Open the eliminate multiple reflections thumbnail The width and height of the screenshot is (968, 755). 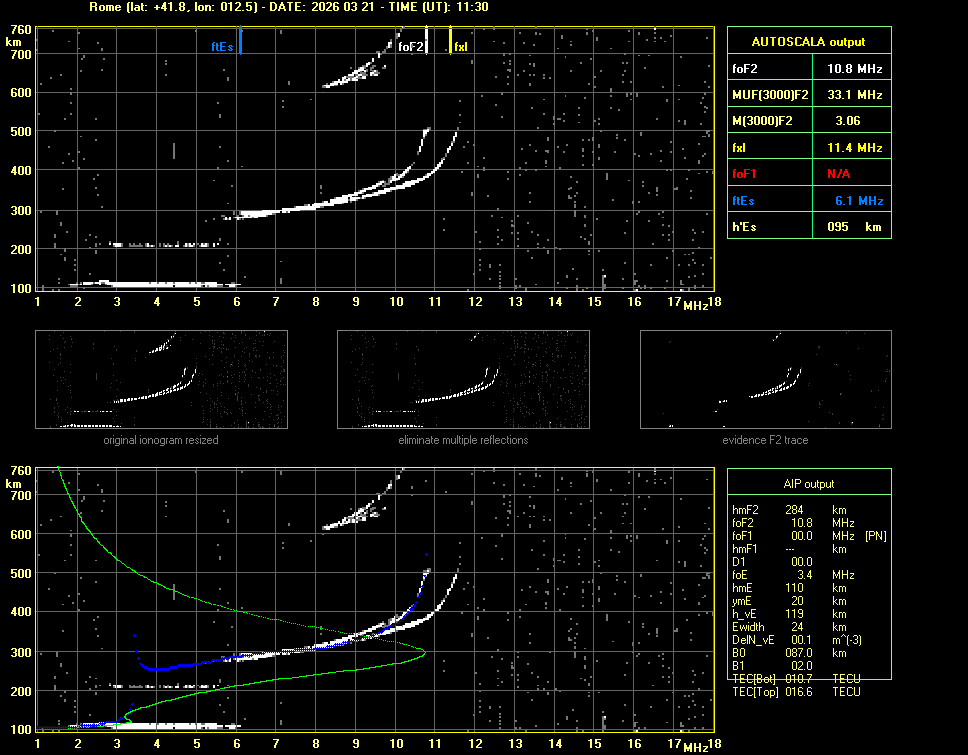(x=463, y=379)
